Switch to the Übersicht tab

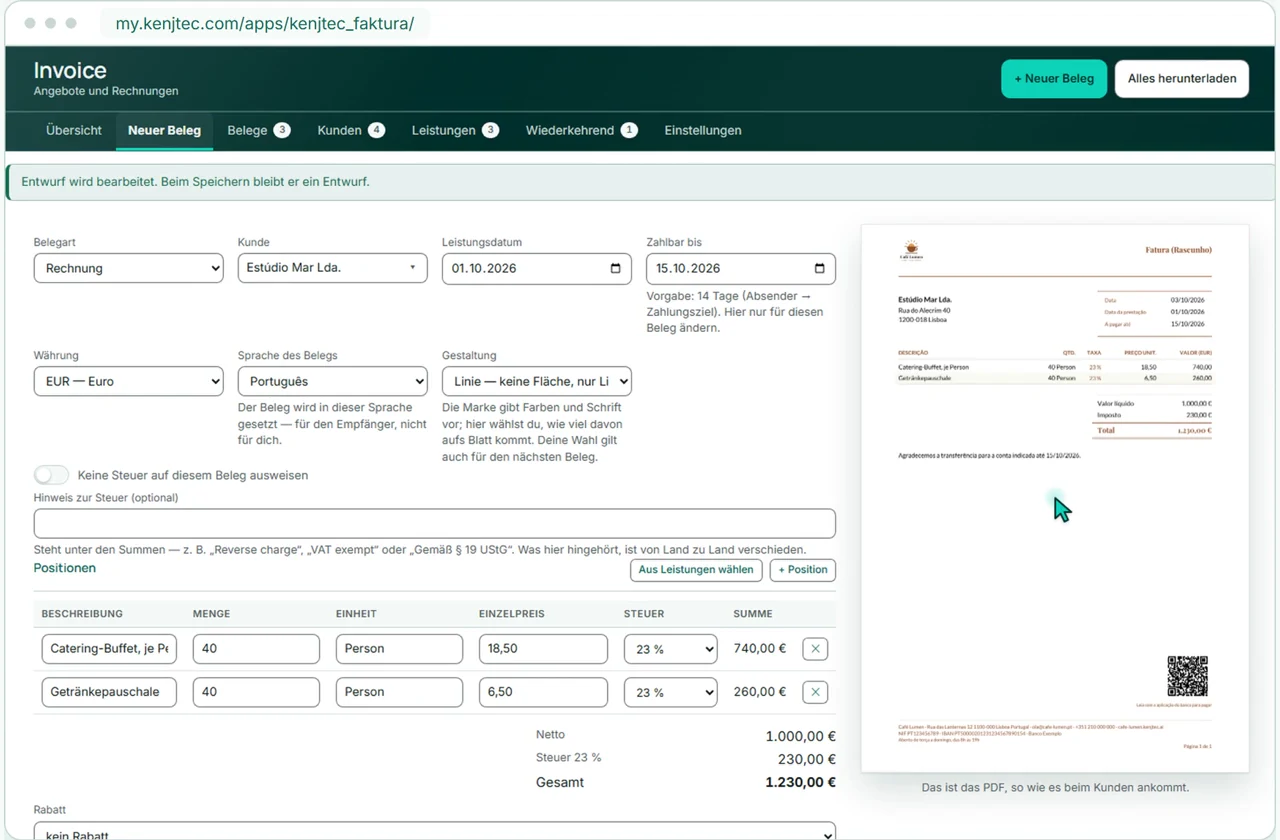pyautogui.click(x=74, y=130)
